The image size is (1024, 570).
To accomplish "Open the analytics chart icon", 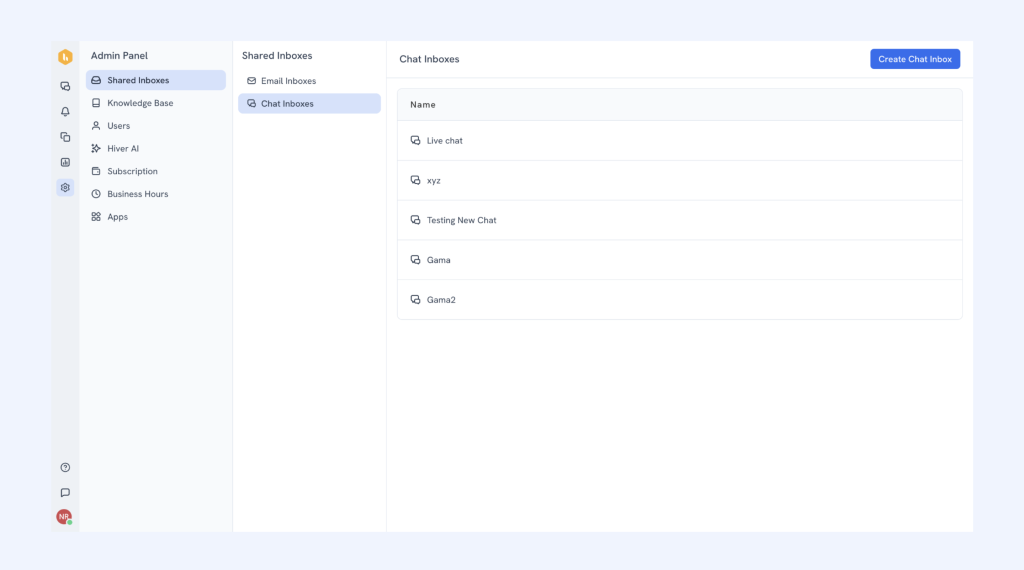I will (65, 162).
